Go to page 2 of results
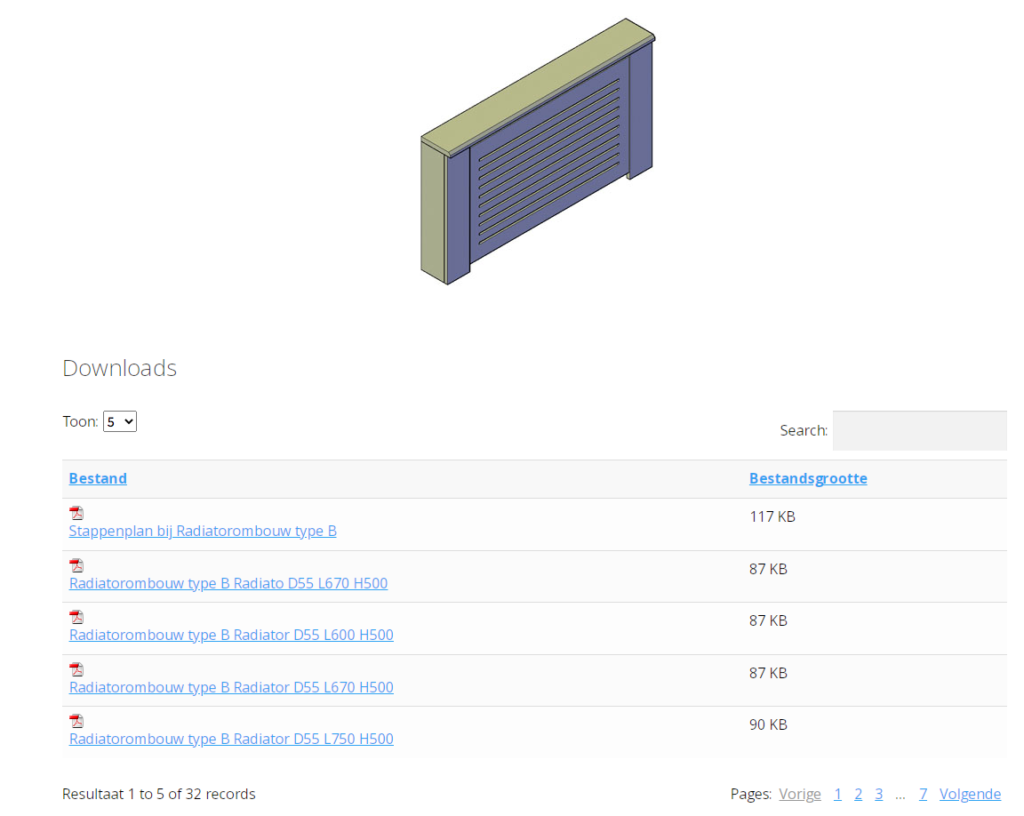Screen dimensions: 1024x816 (858, 794)
